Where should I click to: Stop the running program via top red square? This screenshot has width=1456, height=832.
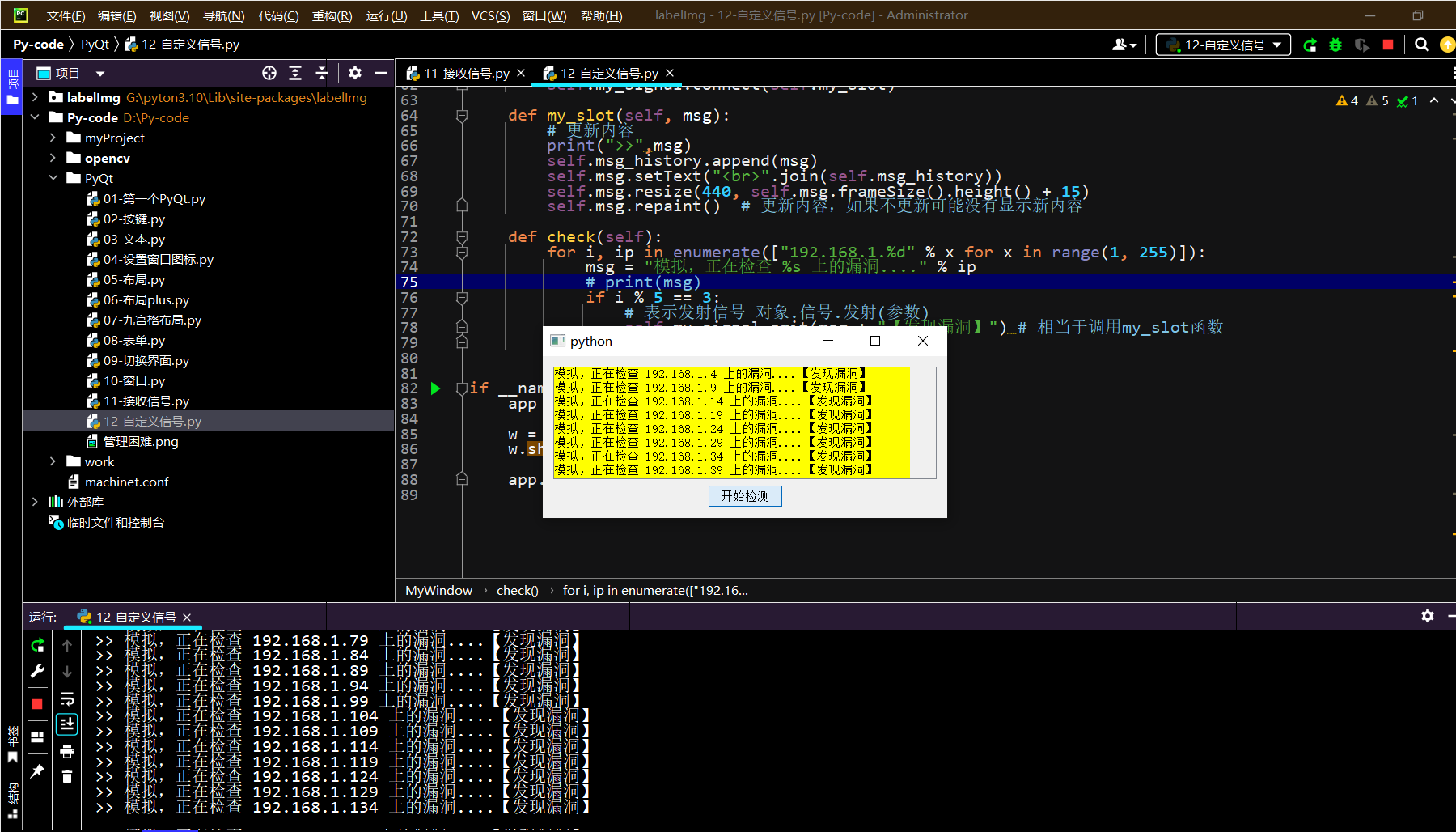1388,45
